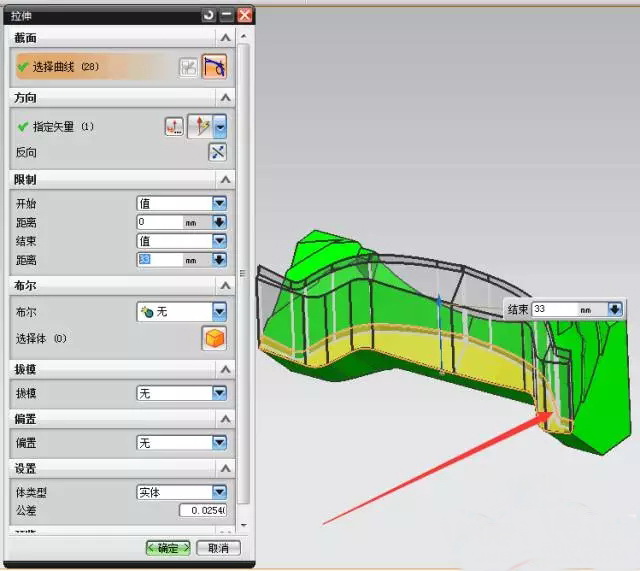This screenshot has height=571, width=640.
Task: Open the 布尔 boolean dropdown
Action: [219, 312]
